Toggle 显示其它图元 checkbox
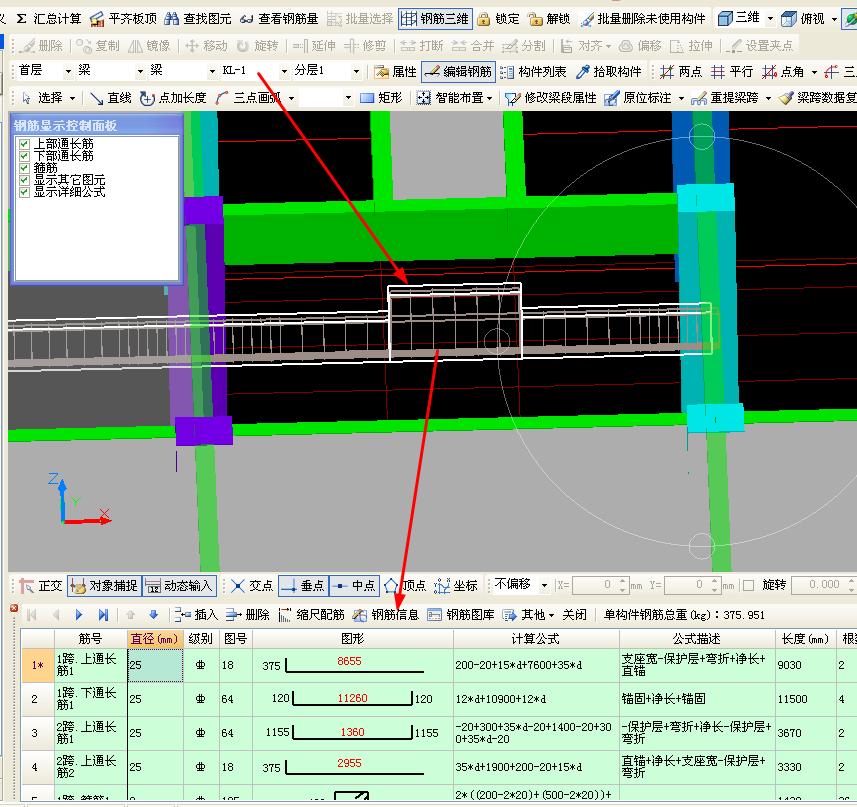Viewport: 857px width, 807px height. 24,180
